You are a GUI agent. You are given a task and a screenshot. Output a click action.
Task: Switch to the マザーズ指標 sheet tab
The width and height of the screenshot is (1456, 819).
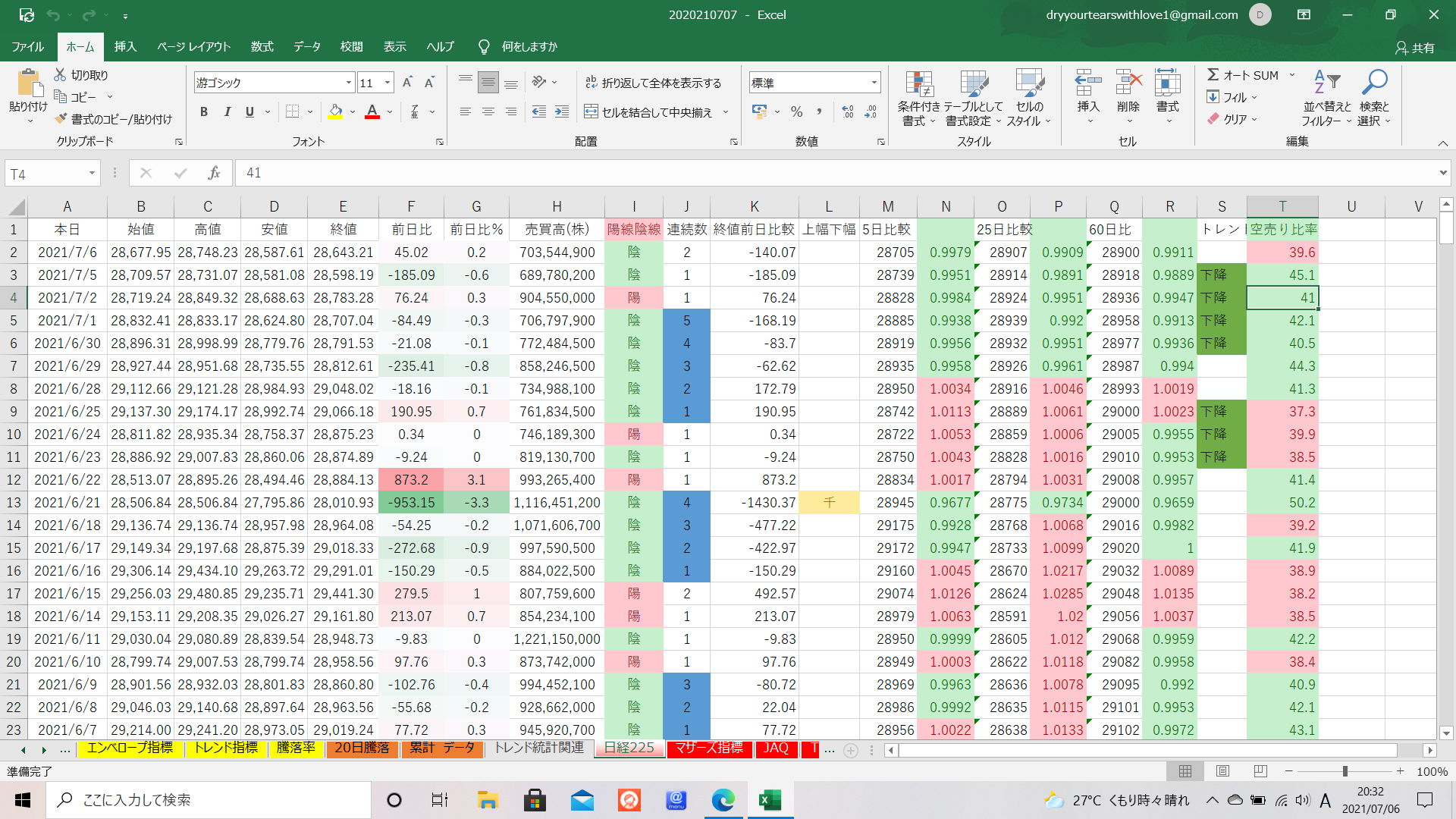pyautogui.click(x=709, y=748)
